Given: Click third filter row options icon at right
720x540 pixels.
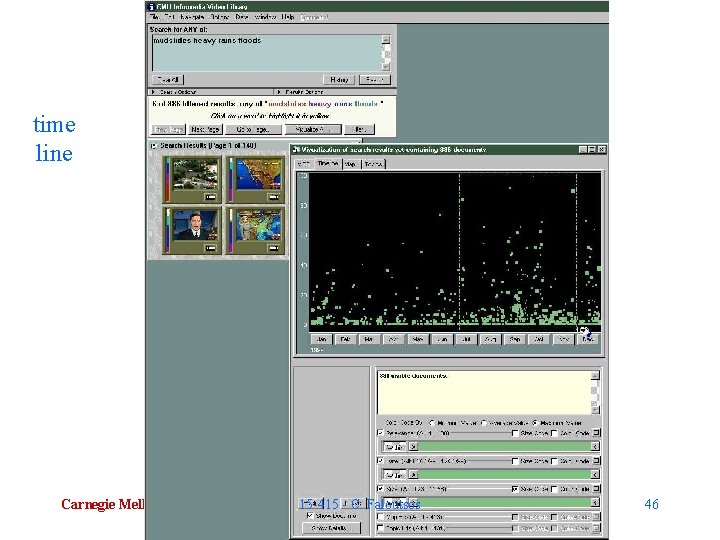Looking at the screenshot, I should click(x=596, y=489).
